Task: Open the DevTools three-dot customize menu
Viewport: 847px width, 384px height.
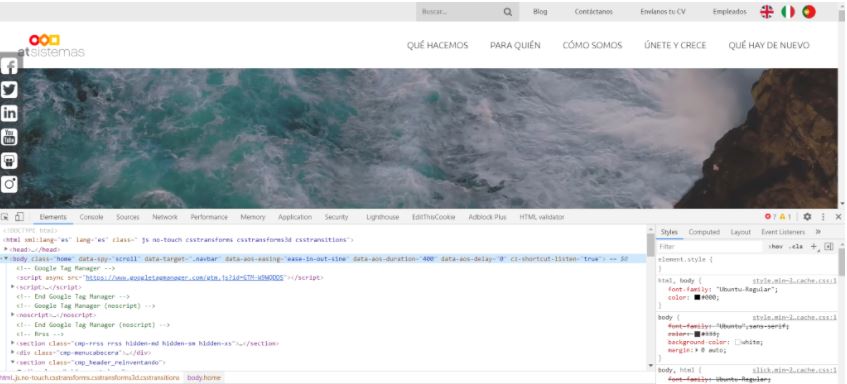Action: coord(823,217)
